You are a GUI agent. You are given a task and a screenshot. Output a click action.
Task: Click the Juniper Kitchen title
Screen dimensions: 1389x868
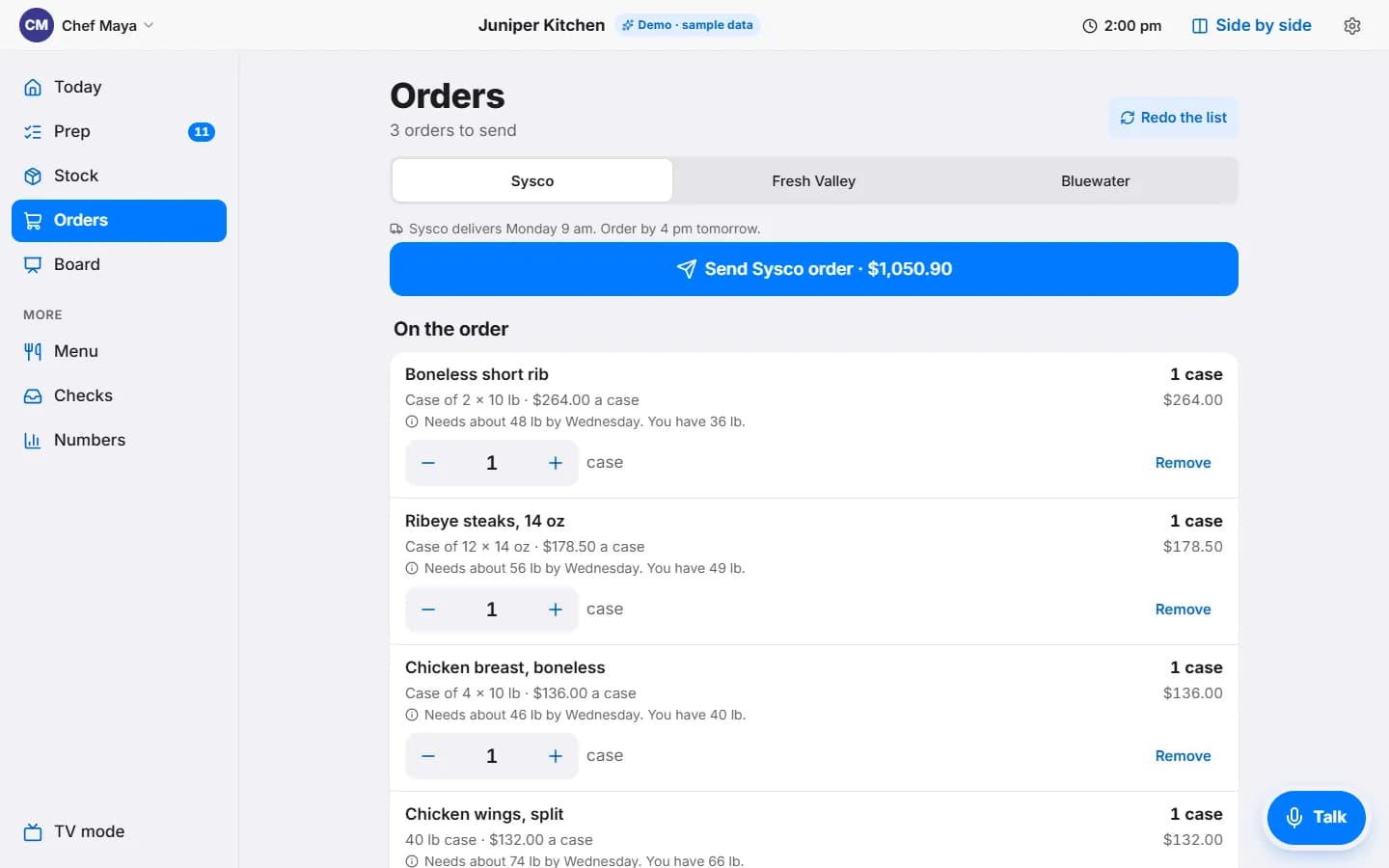tap(541, 25)
